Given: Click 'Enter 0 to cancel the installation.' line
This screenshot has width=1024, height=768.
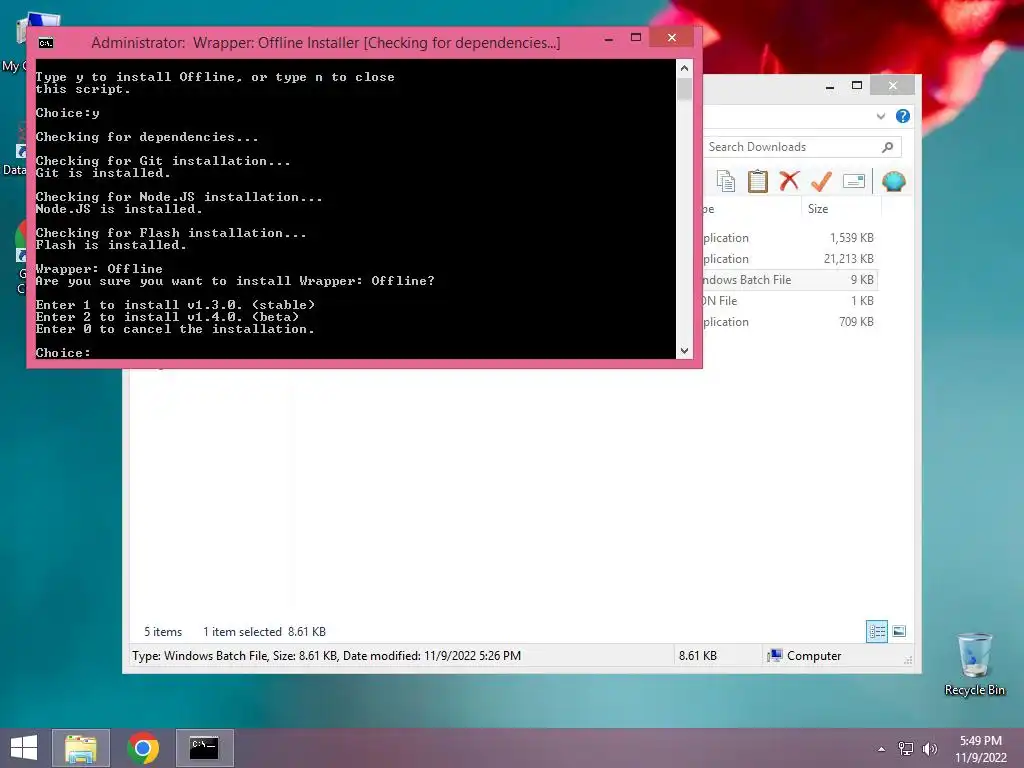Looking at the screenshot, I should (x=175, y=329).
